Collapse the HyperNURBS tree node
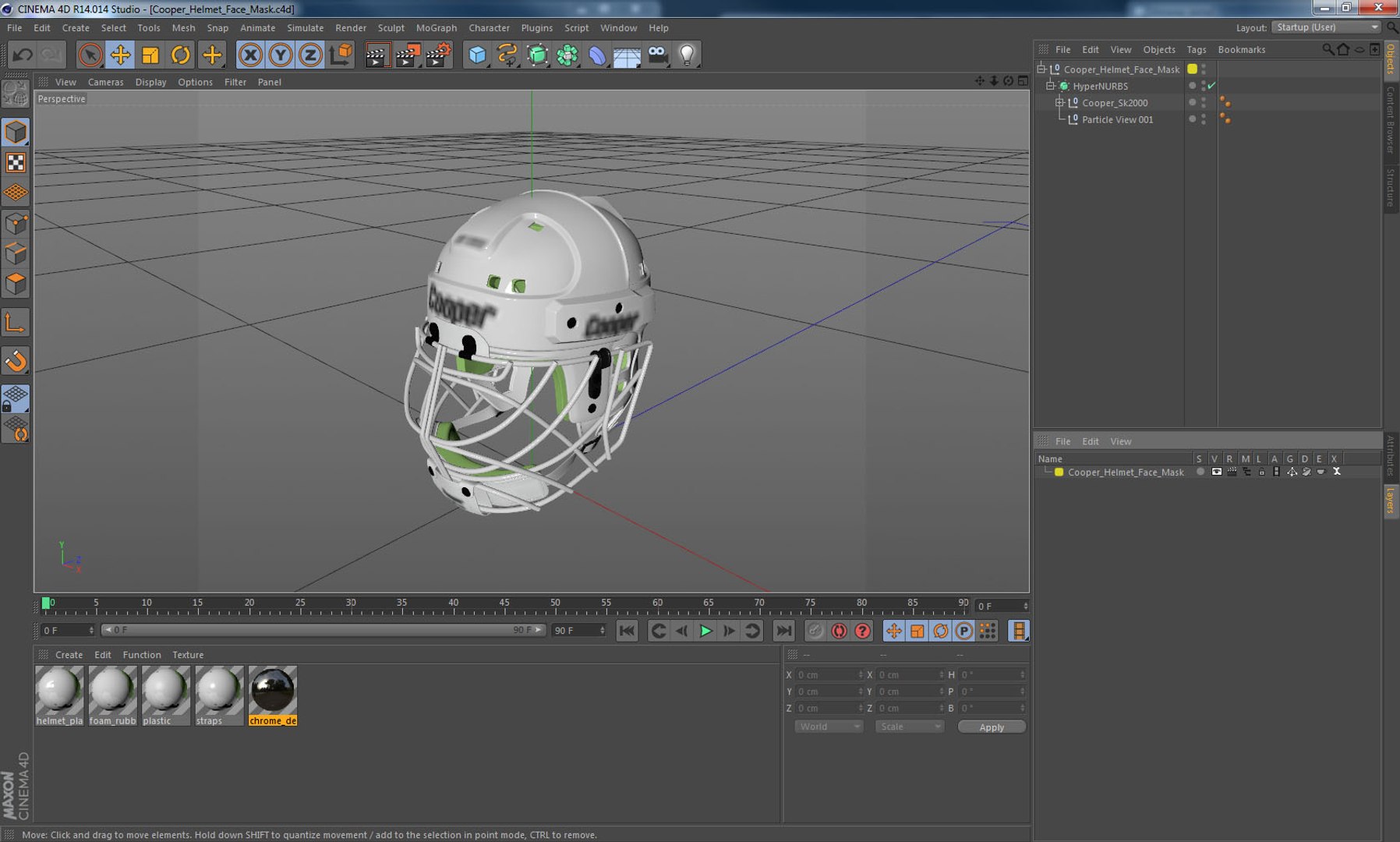This screenshot has width=1400, height=842. tap(1050, 86)
